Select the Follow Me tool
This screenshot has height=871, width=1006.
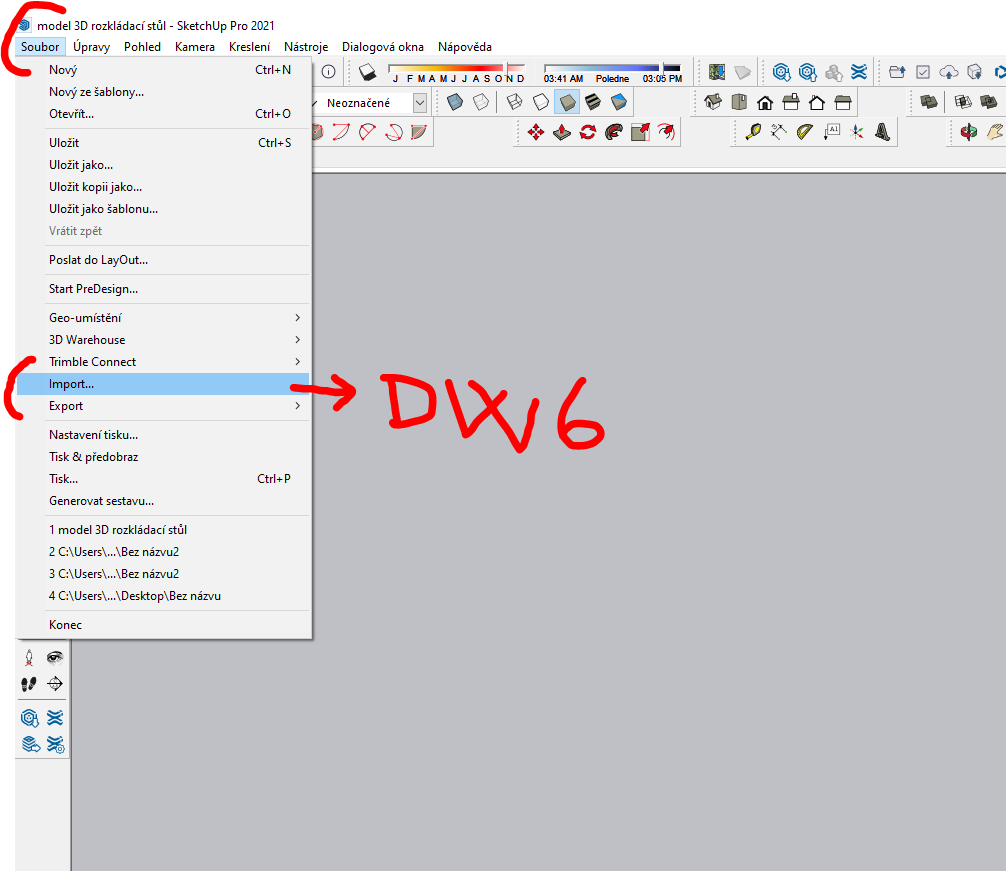tap(614, 132)
